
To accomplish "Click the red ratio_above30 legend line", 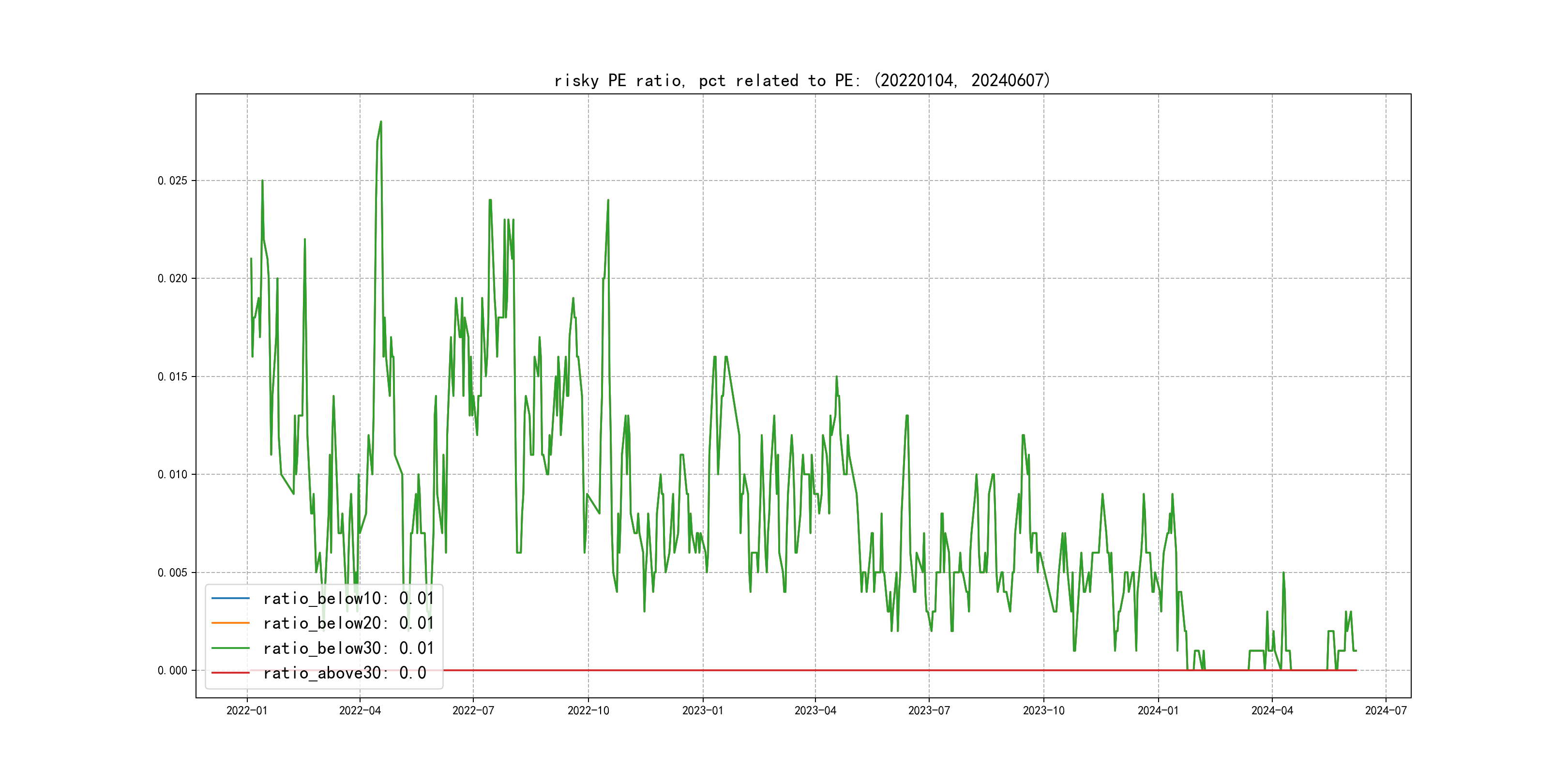I will tap(230, 673).
